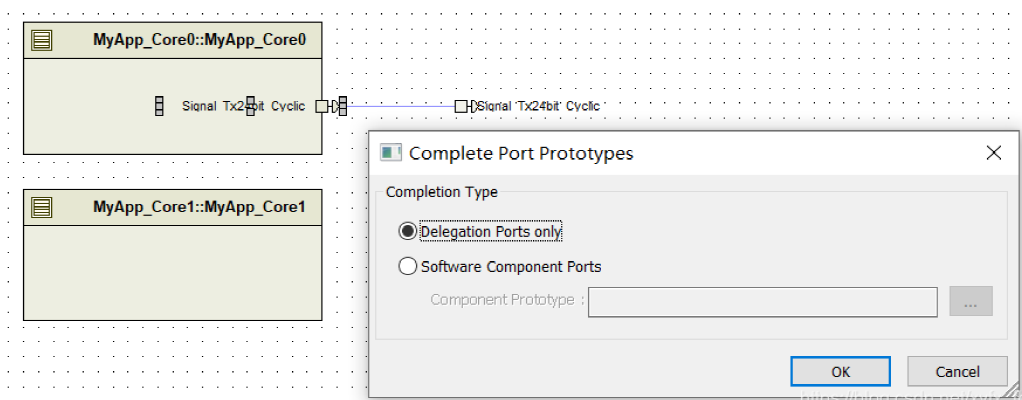Select MyApp_Core0::MyApp_Core0 title text
The width and height of the screenshot is (1022, 400).
[x=199, y=40]
